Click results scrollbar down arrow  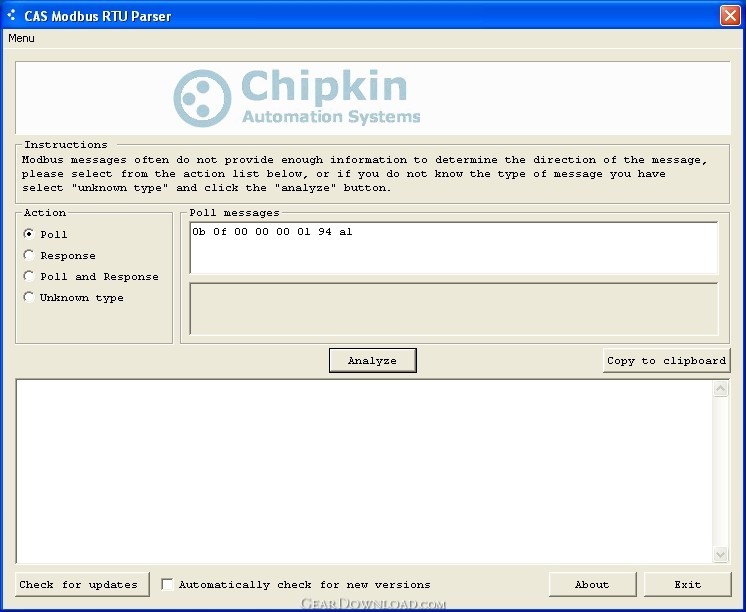point(720,554)
